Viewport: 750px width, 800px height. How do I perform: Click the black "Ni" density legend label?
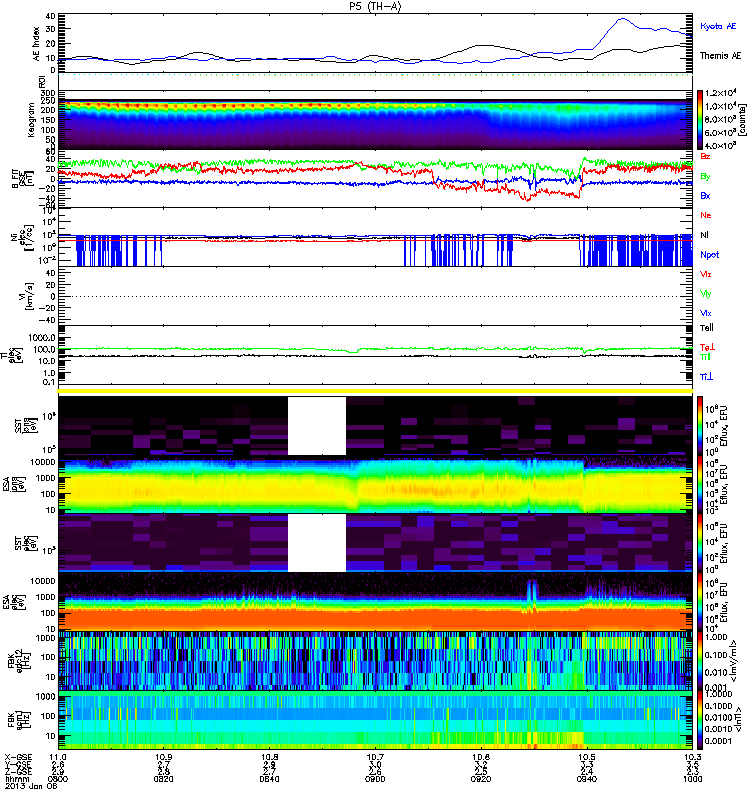(x=704, y=235)
